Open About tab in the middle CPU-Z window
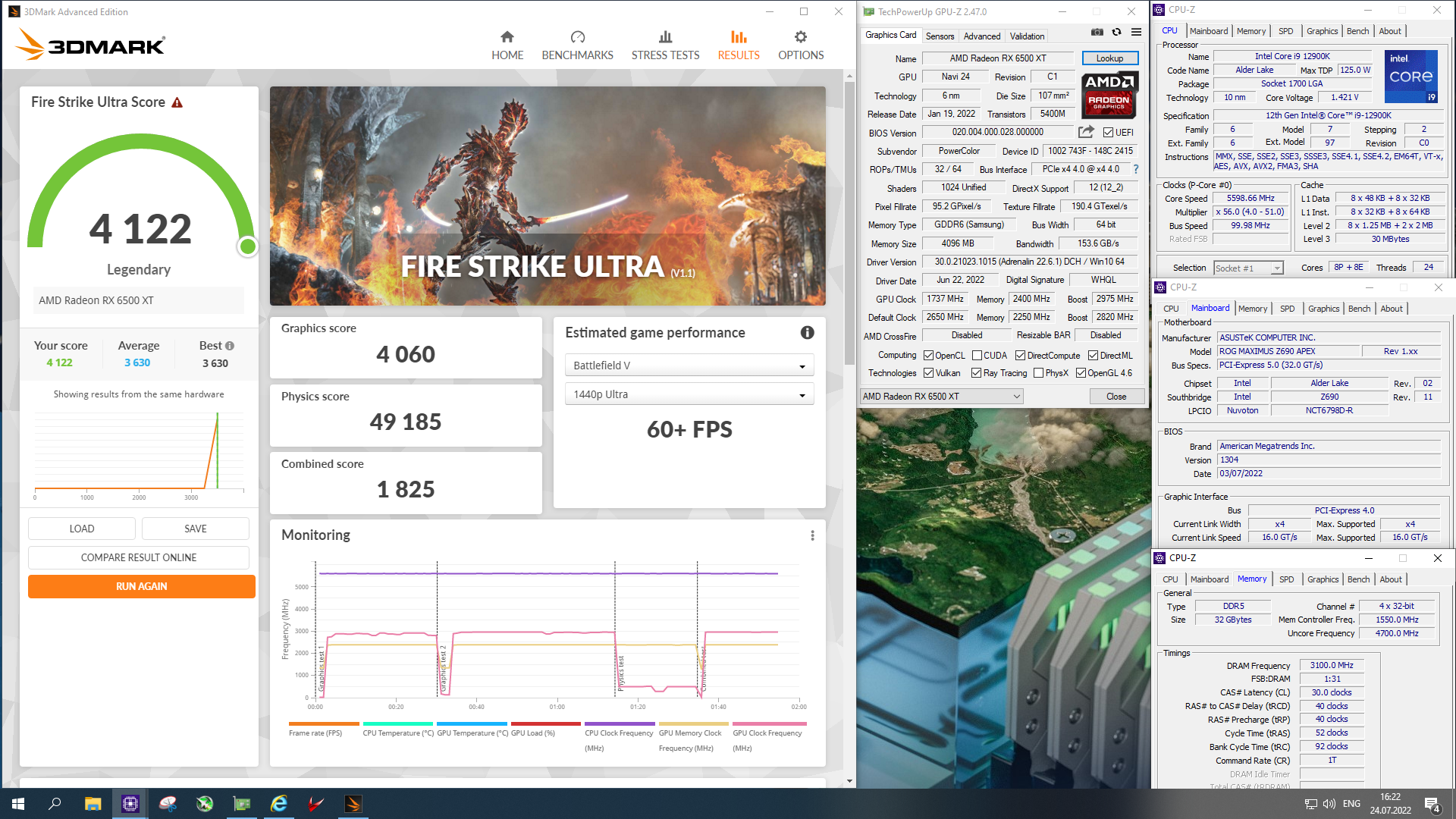 1392,309
